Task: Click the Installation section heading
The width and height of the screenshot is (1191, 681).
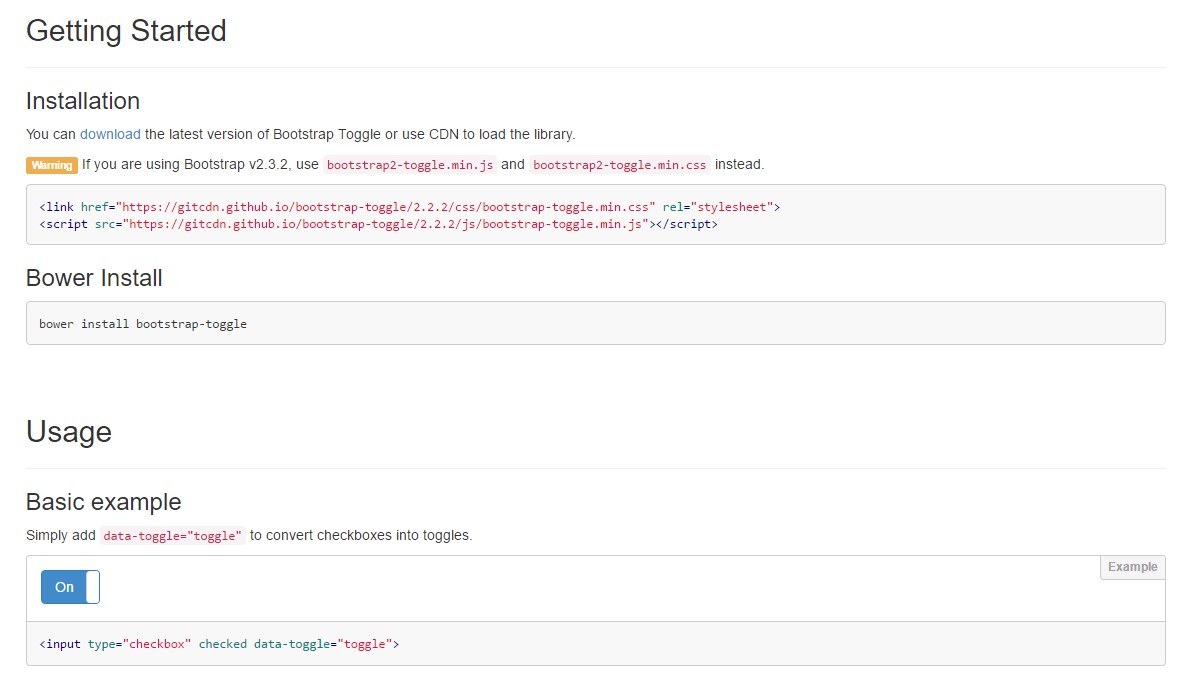Action: click(x=83, y=101)
